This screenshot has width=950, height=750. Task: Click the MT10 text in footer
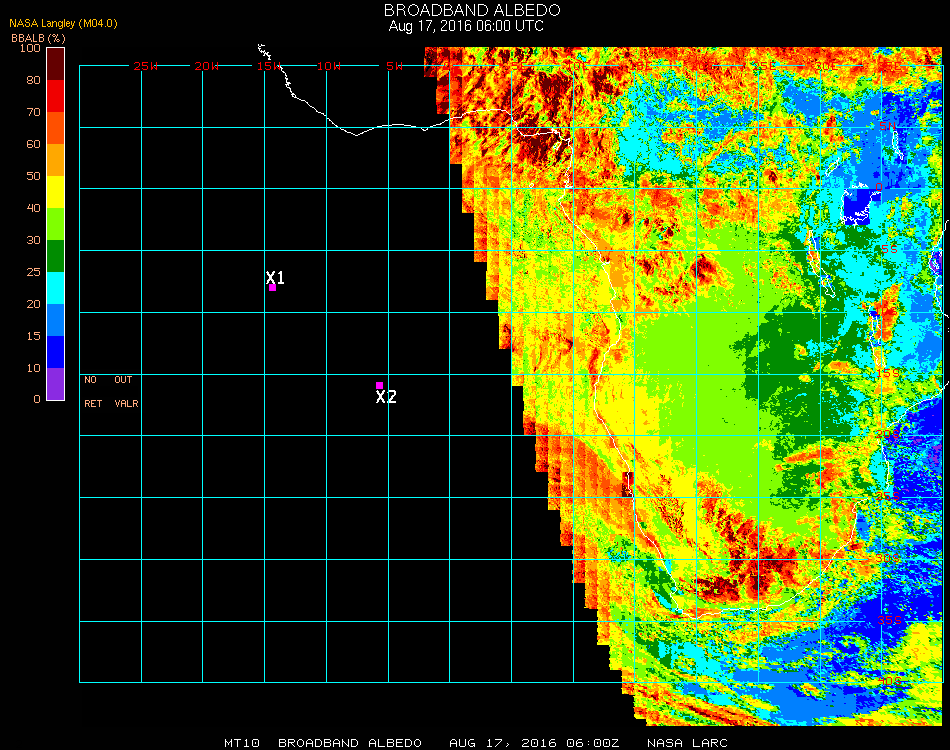(244, 743)
